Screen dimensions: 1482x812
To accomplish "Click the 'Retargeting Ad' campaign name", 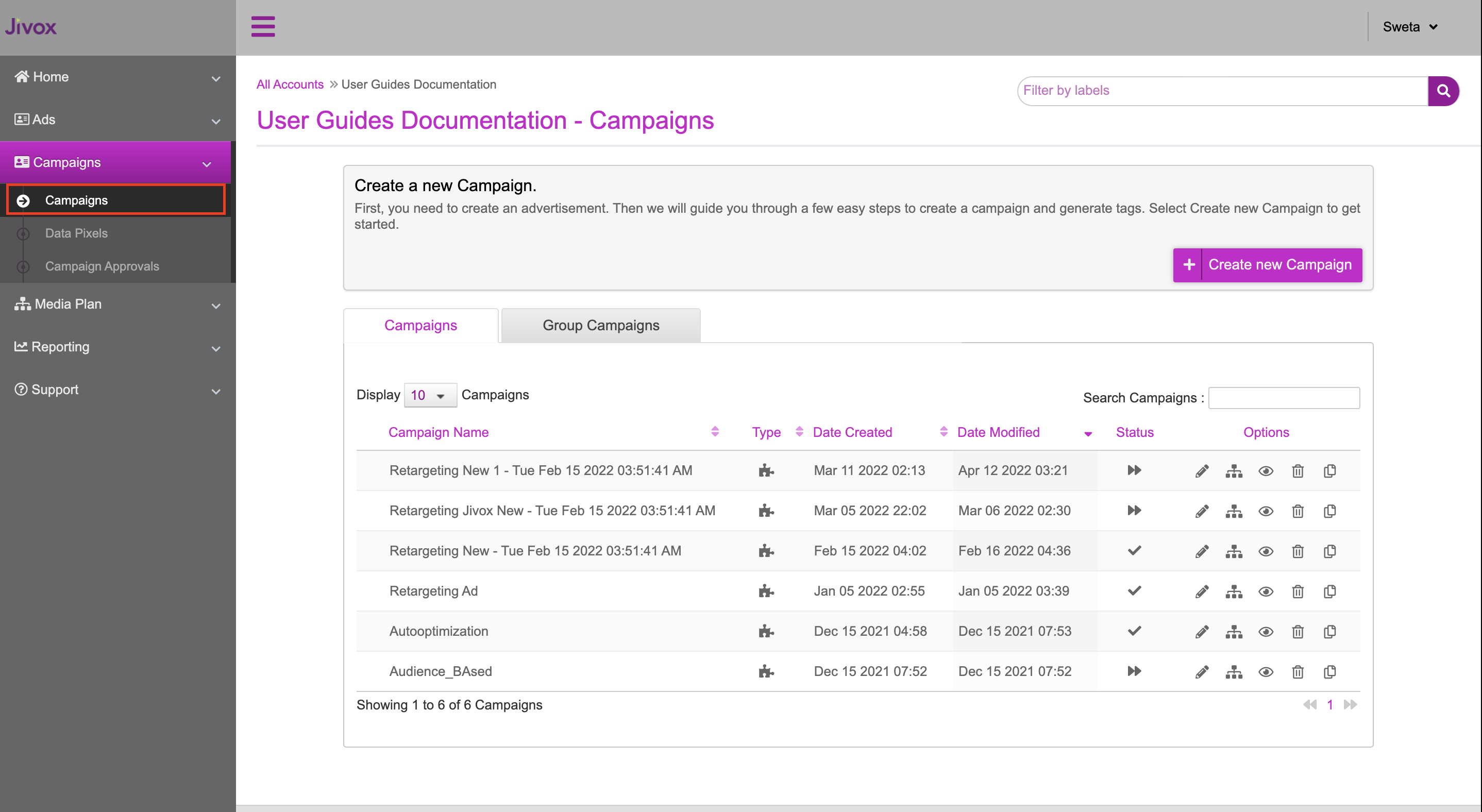I will (x=433, y=591).
